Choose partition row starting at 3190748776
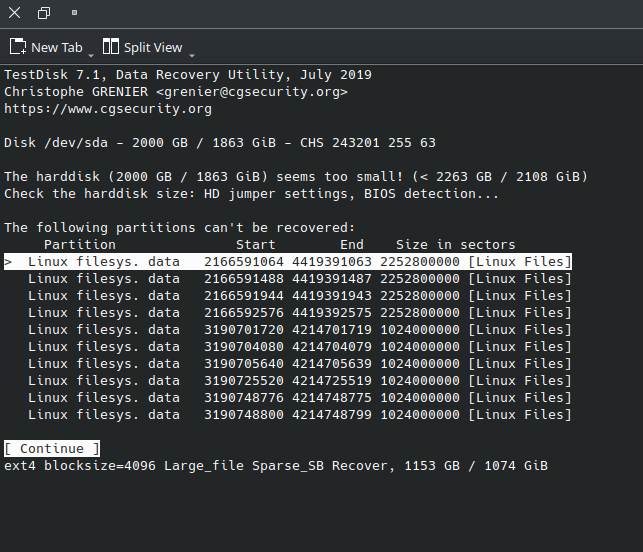This screenshot has width=643, height=552. coord(288,398)
